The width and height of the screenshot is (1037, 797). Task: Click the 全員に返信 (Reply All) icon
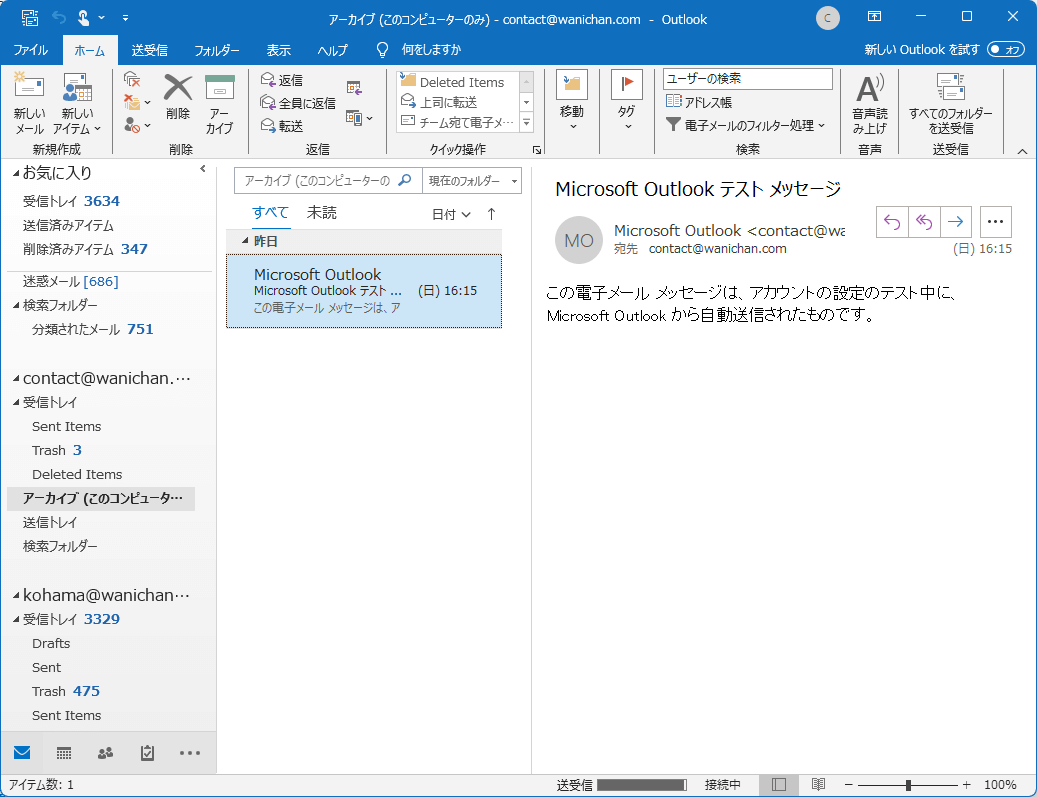(x=297, y=101)
